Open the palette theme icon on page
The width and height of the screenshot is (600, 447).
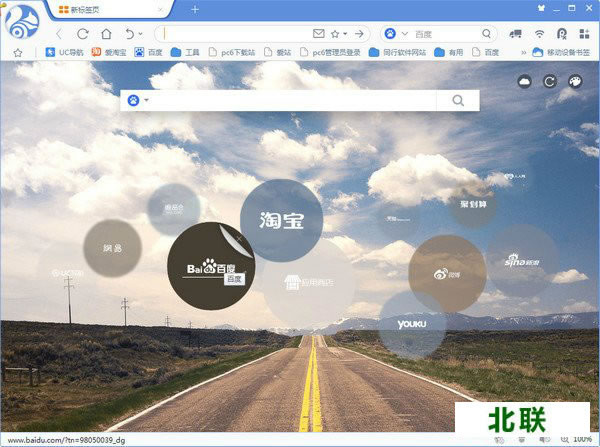(x=575, y=82)
